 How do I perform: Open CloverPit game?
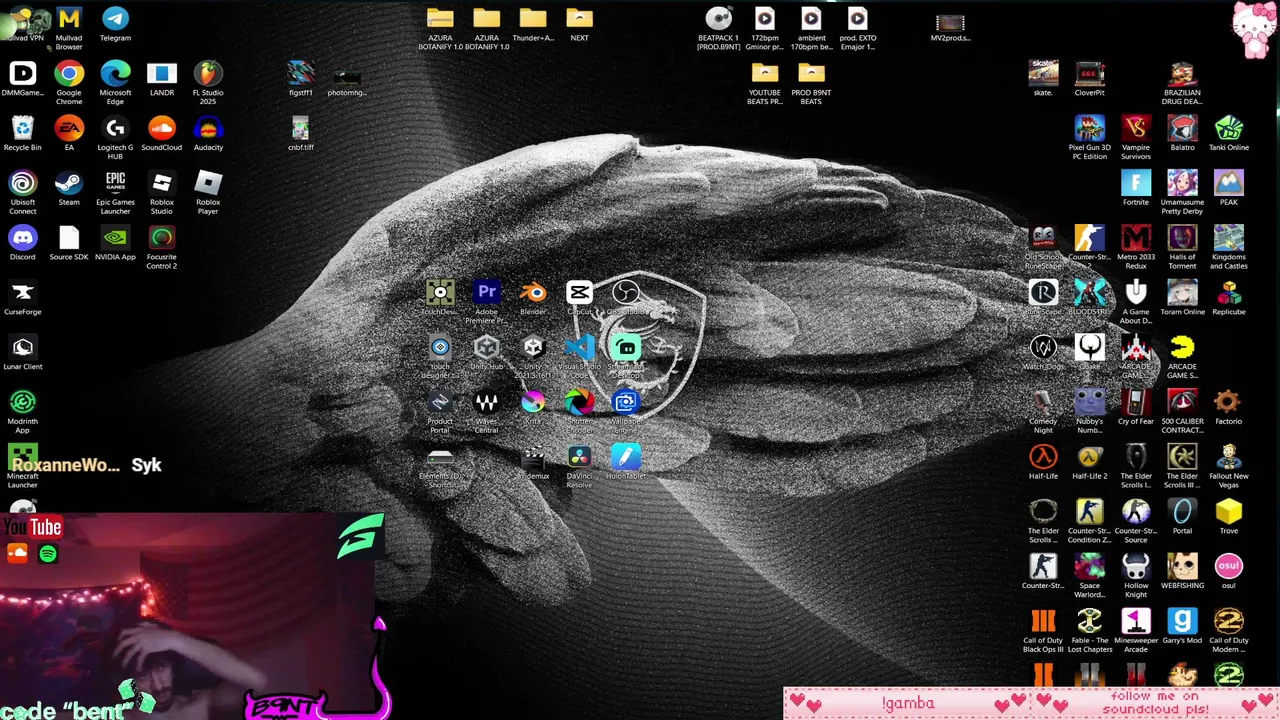click(1090, 73)
